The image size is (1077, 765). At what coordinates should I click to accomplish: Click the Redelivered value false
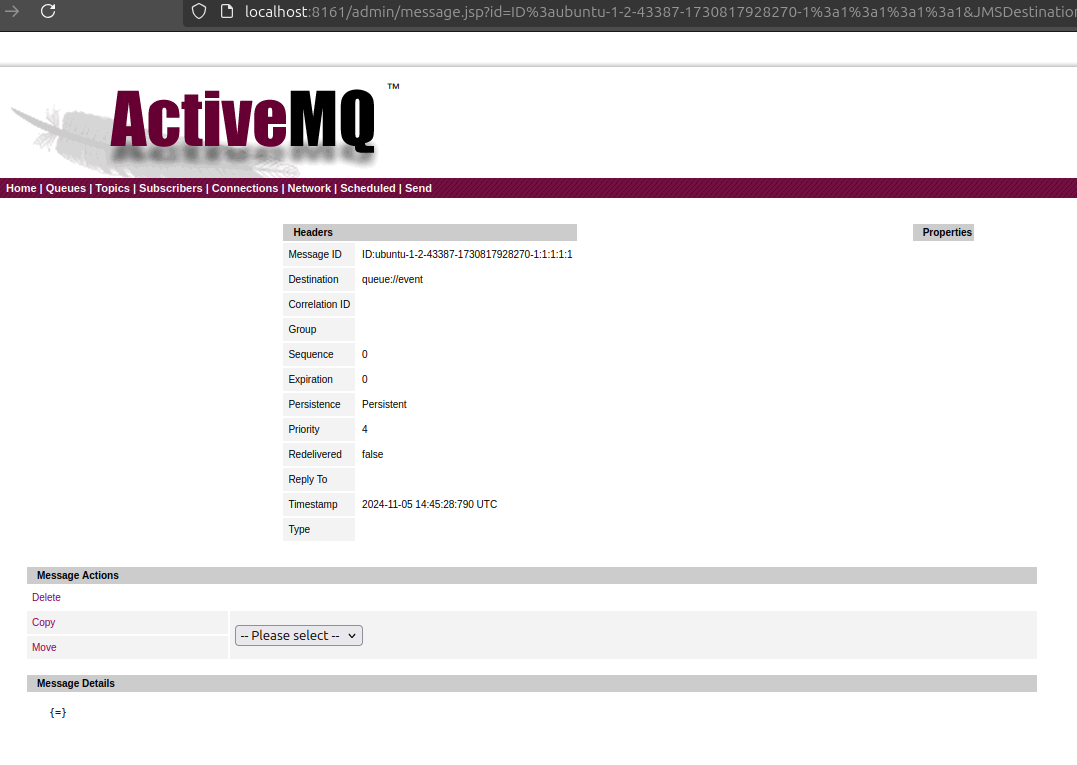coord(372,455)
